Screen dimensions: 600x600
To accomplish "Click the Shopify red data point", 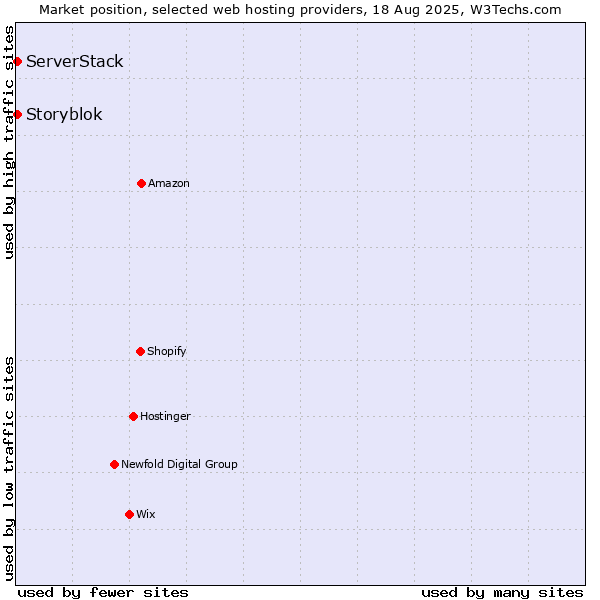I will pyautogui.click(x=140, y=351).
